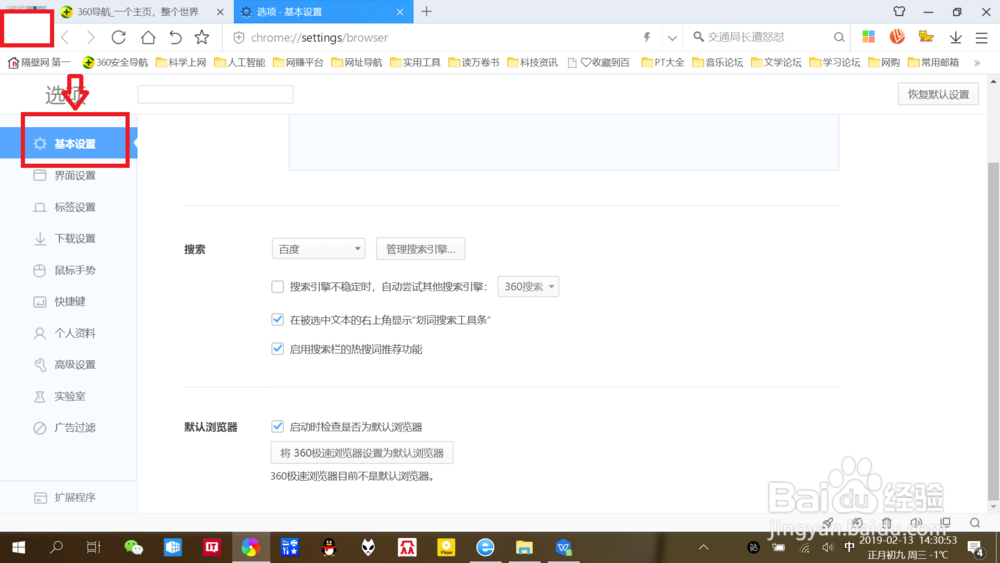Reload the page with the refresh icon
Viewport: 1000px width, 563px height.
[119, 38]
